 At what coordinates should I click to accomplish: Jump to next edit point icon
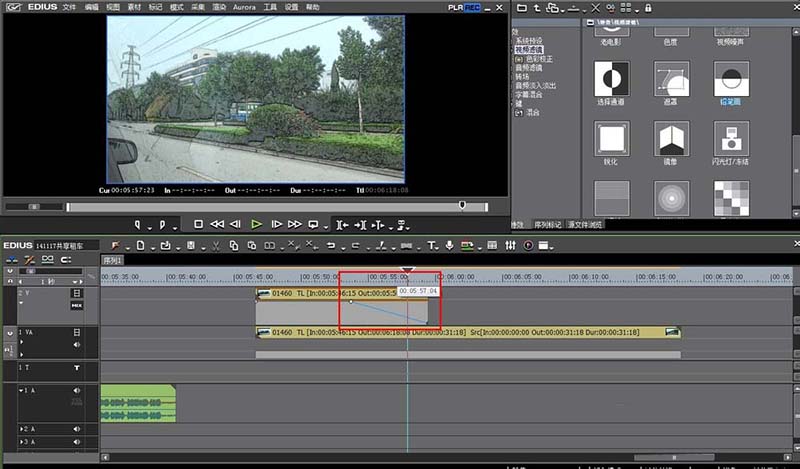coord(360,225)
